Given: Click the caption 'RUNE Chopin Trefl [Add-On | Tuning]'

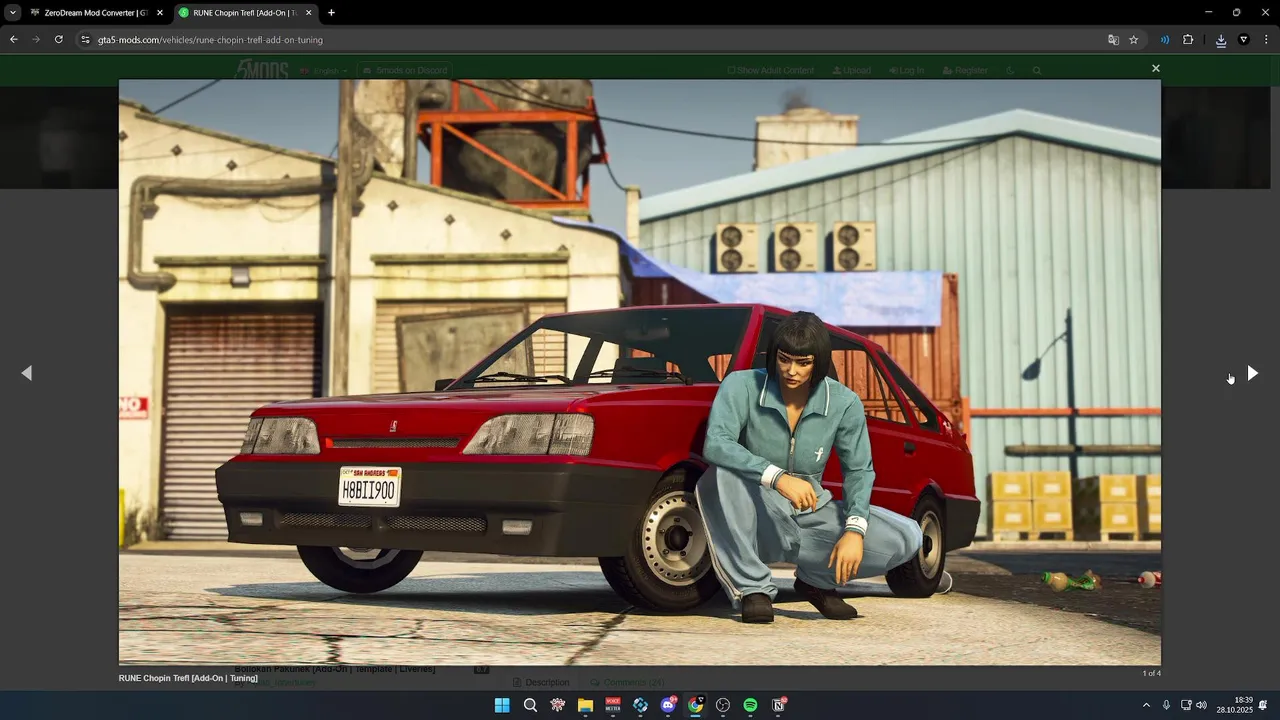Looking at the screenshot, I should pyautogui.click(x=188, y=678).
